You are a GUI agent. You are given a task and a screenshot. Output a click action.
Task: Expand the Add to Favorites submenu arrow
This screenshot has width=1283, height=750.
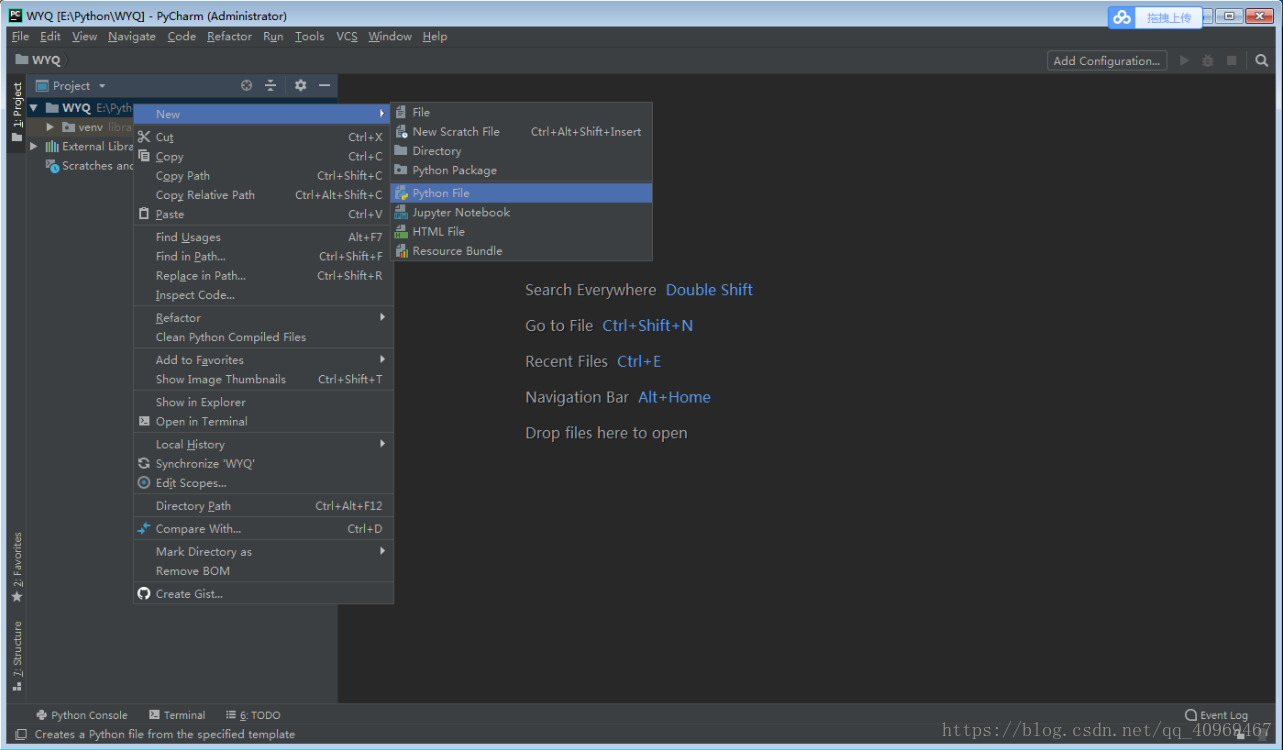[x=382, y=359]
